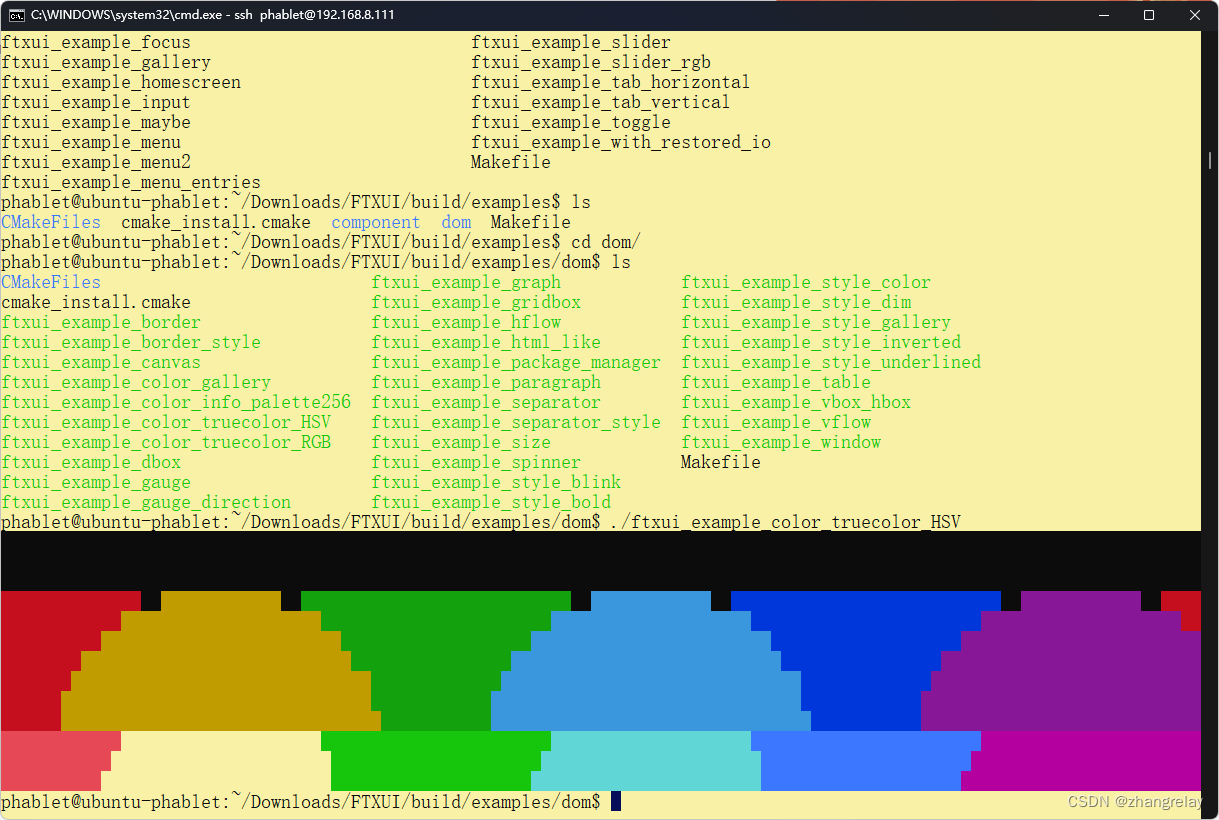Select text ftxui_example_canvas
This screenshot has width=1219, height=820.
101,362
